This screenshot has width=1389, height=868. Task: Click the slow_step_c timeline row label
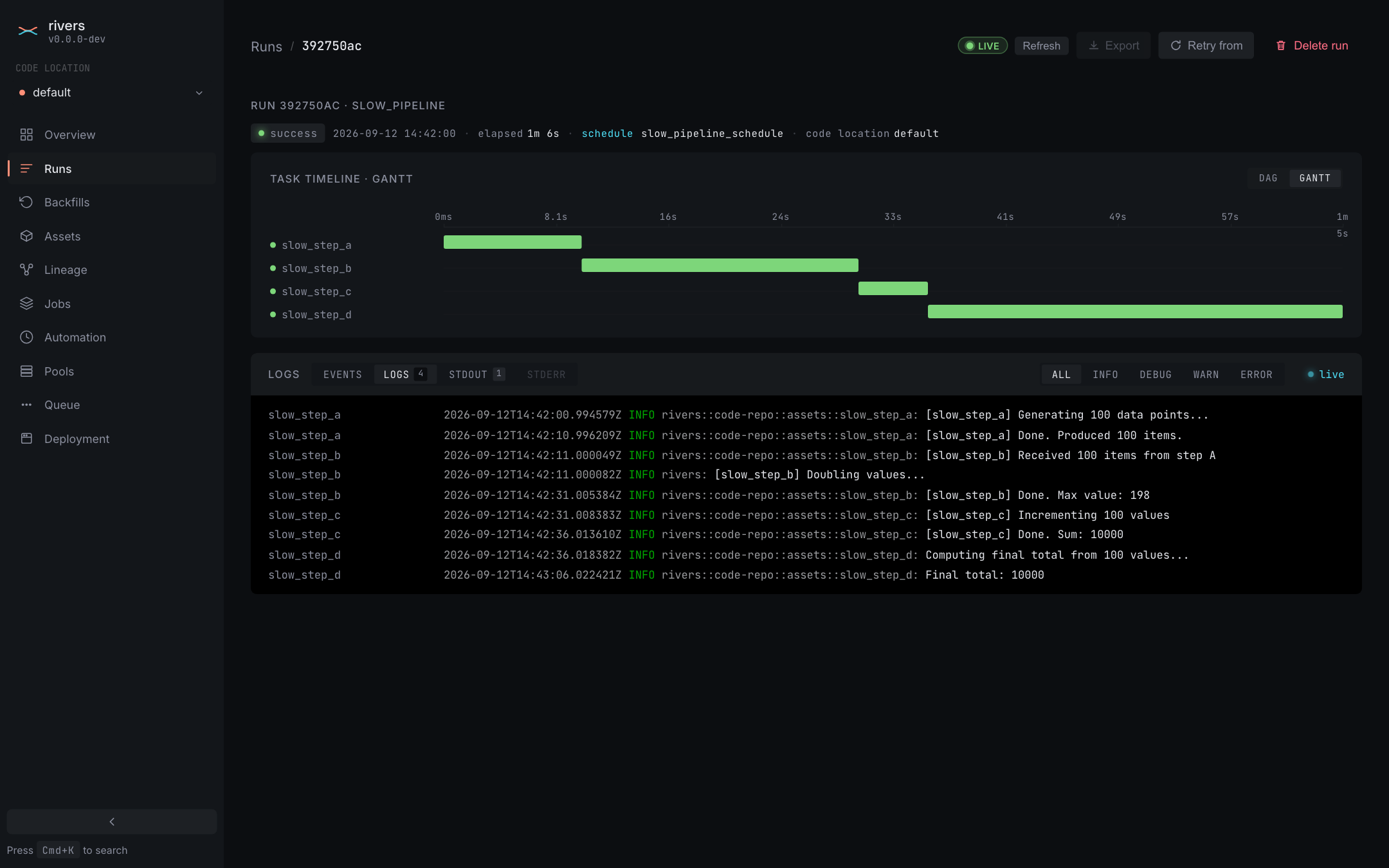(x=316, y=291)
